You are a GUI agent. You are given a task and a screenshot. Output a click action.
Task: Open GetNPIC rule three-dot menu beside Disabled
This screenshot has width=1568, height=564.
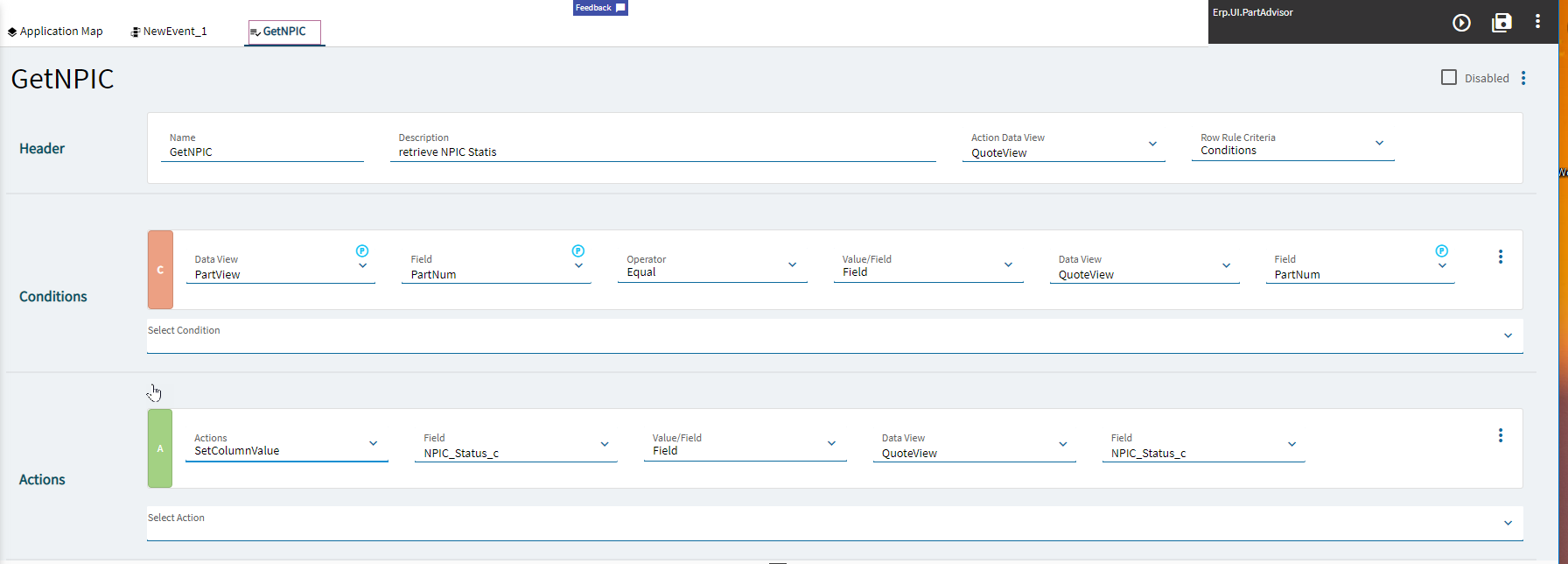tap(1523, 78)
